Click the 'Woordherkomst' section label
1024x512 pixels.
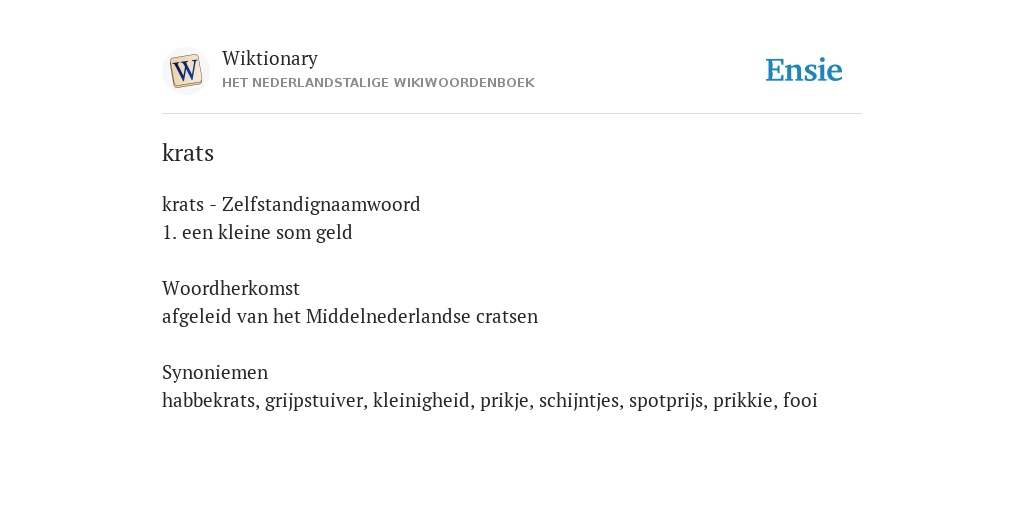[231, 289]
